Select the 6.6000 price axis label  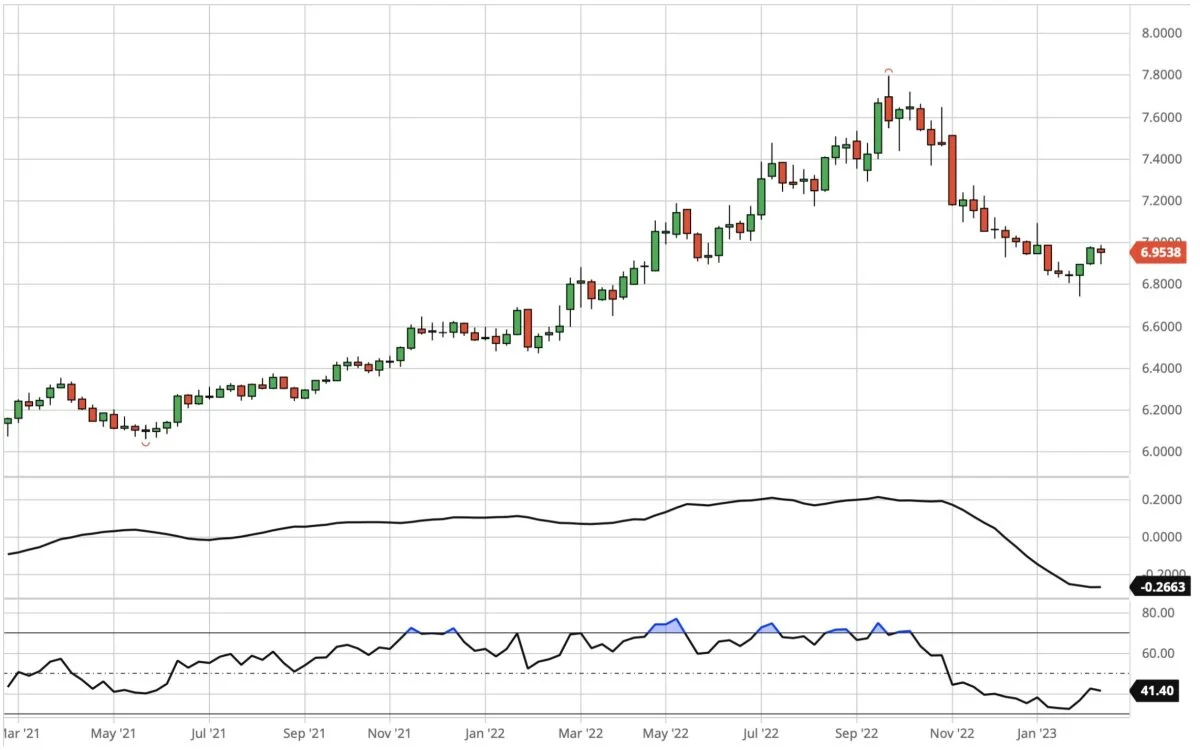click(x=1160, y=327)
